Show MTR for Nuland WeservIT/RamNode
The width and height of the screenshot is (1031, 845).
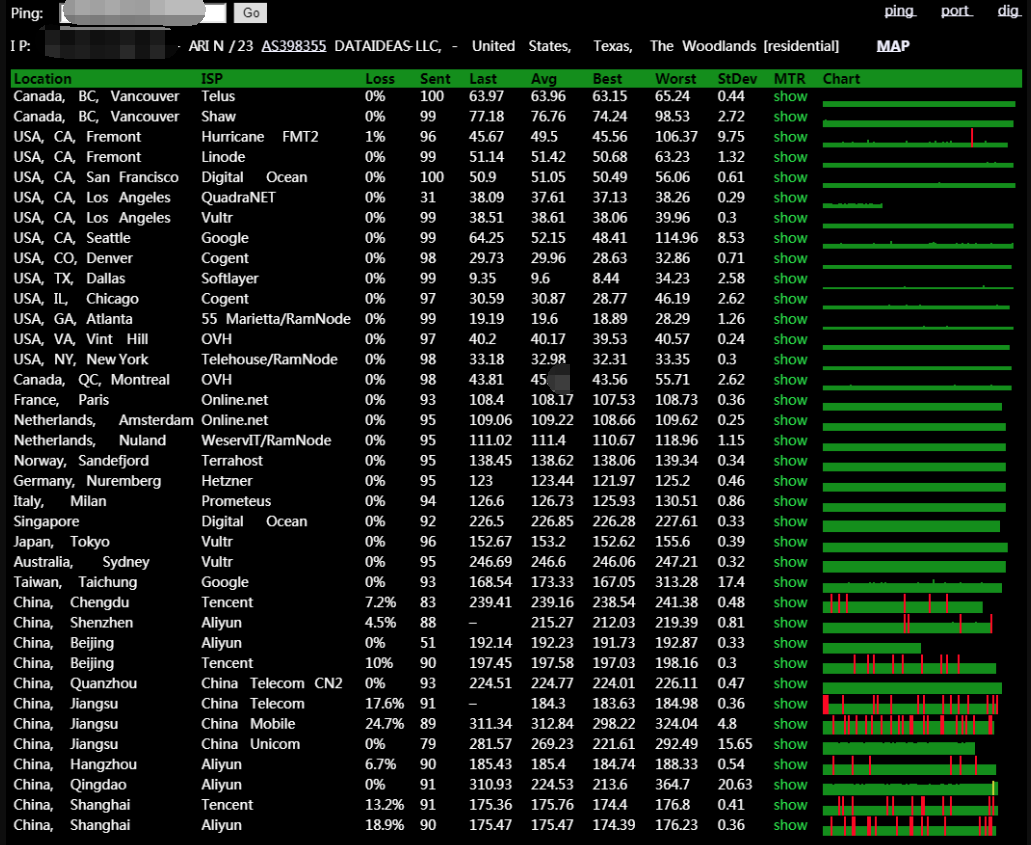790,441
